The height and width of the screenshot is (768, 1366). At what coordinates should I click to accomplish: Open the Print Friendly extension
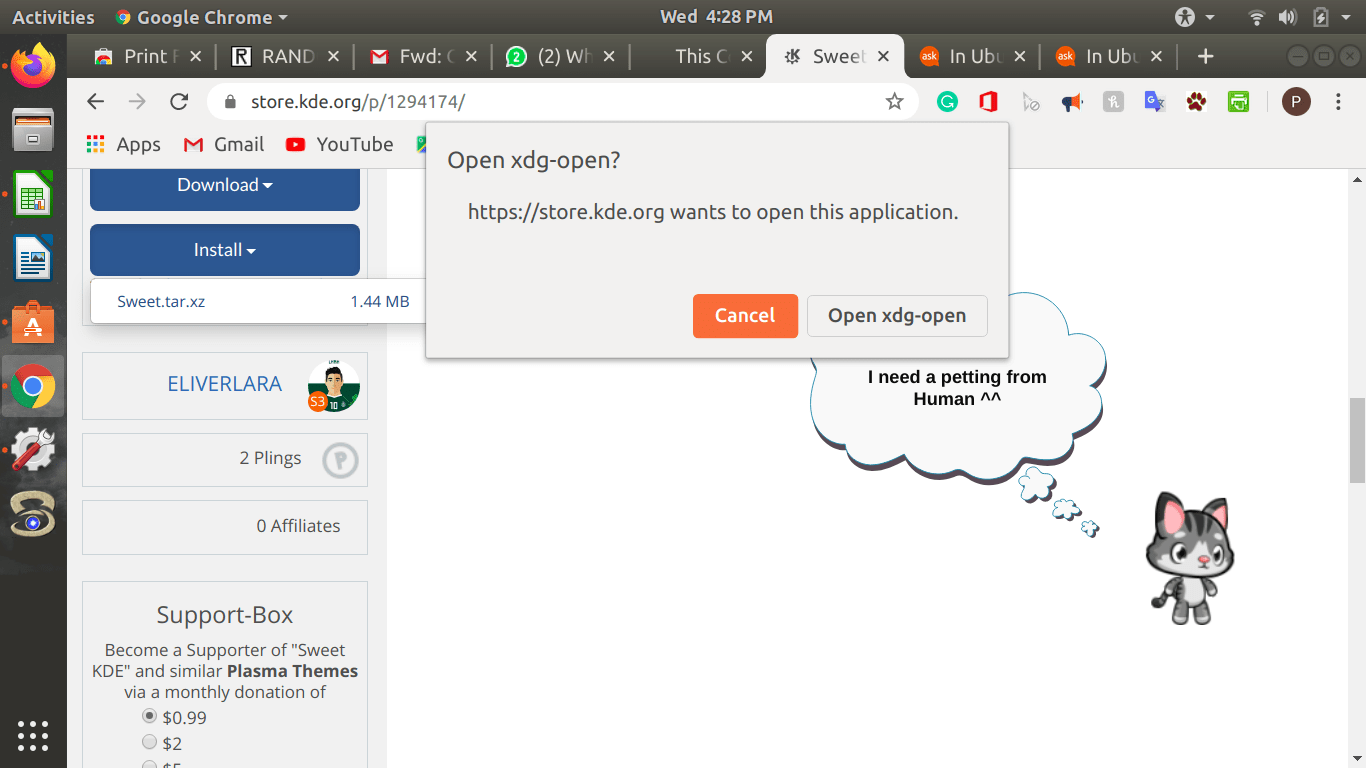coord(1238,101)
